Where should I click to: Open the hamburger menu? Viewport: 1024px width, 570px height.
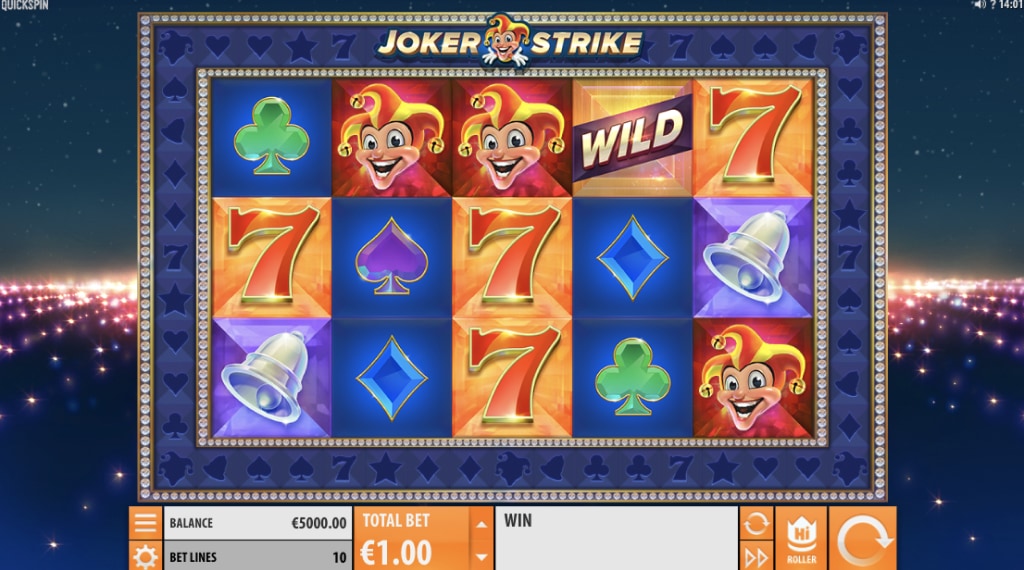[x=145, y=523]
